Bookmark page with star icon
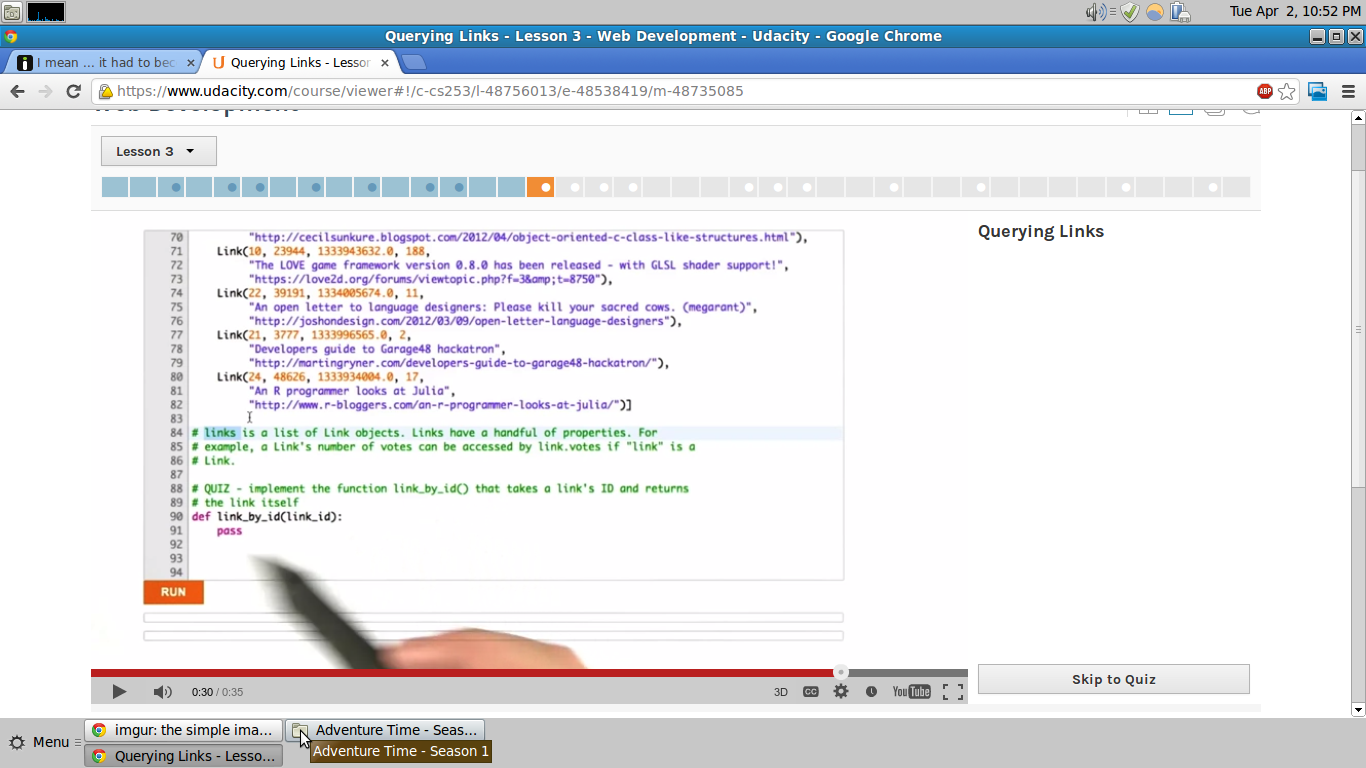The image size is (1366, 768). pyautogui.click(x=1287, y=91)
